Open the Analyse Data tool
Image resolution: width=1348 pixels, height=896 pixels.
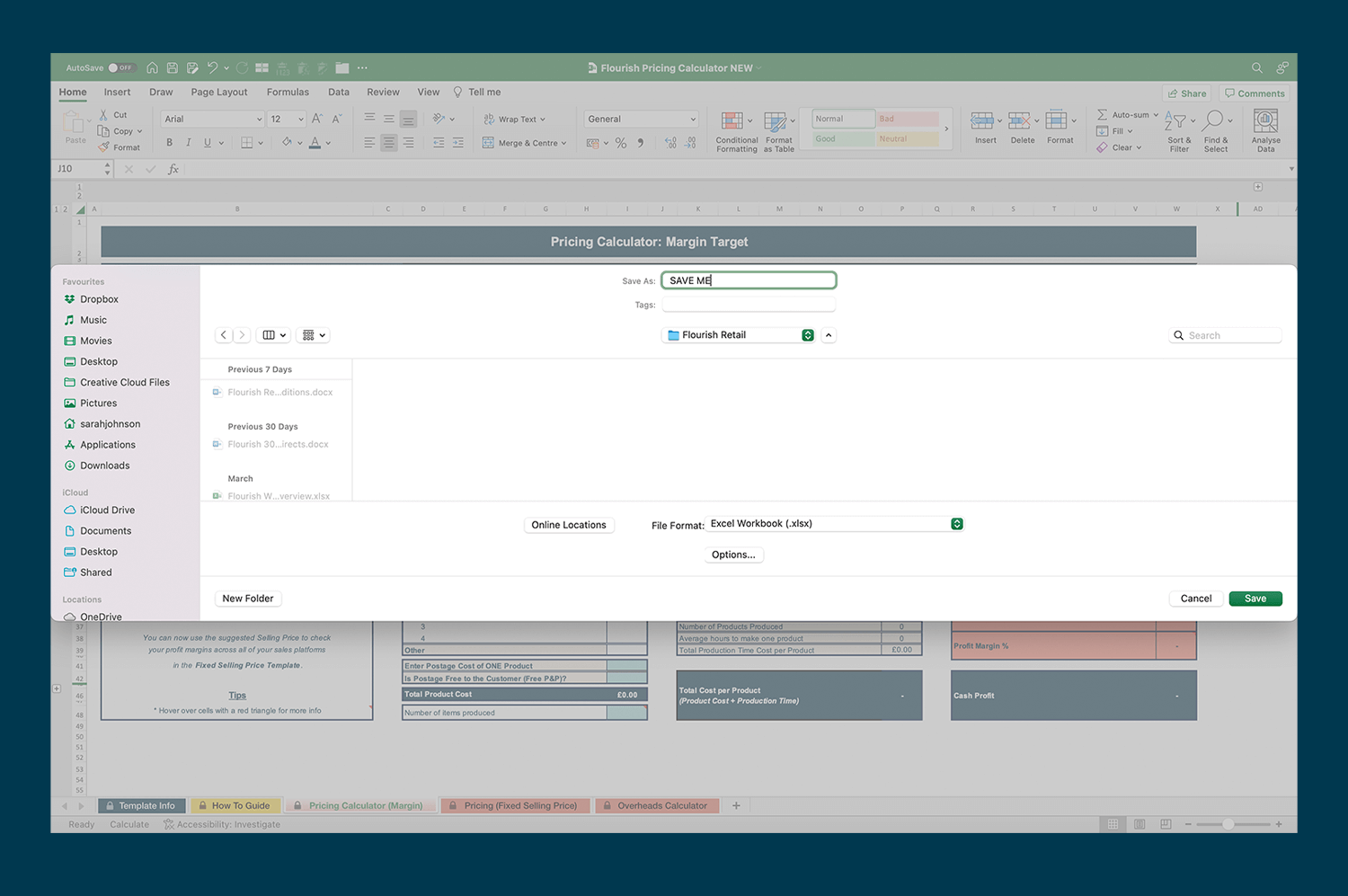(1265, 126)
